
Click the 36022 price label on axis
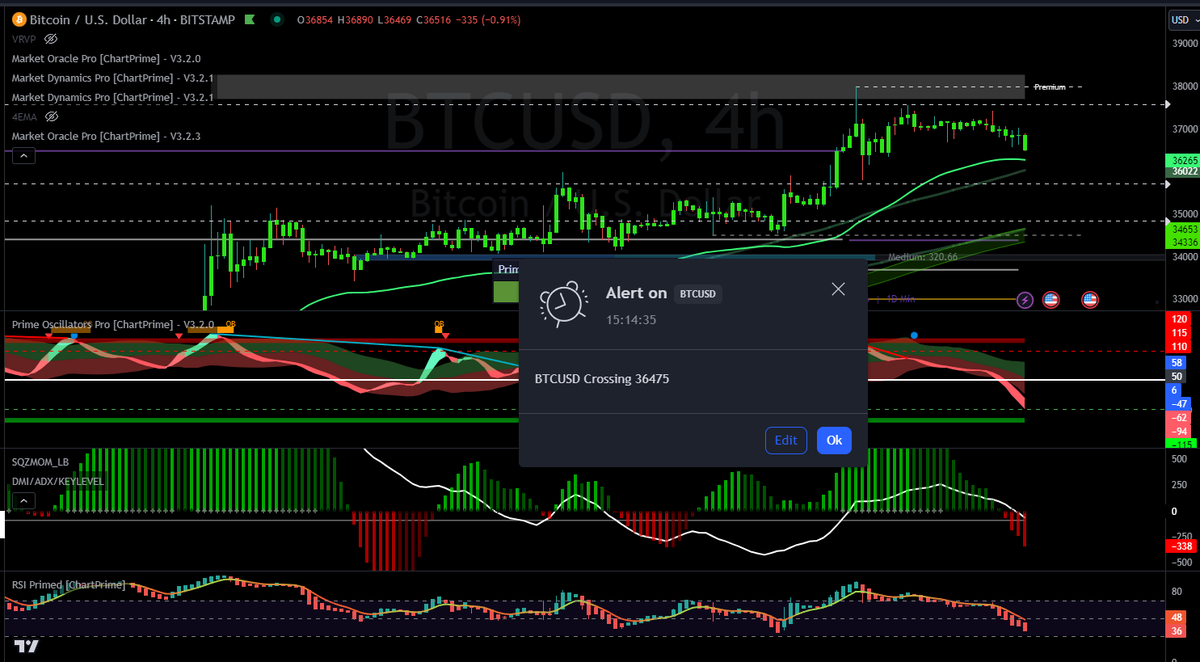pyautogui.click(x=1183, y=171)
